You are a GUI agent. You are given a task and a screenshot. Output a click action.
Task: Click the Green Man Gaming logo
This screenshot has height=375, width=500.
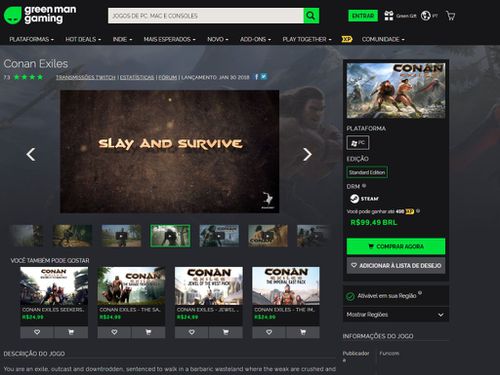[x=40, y=15]
